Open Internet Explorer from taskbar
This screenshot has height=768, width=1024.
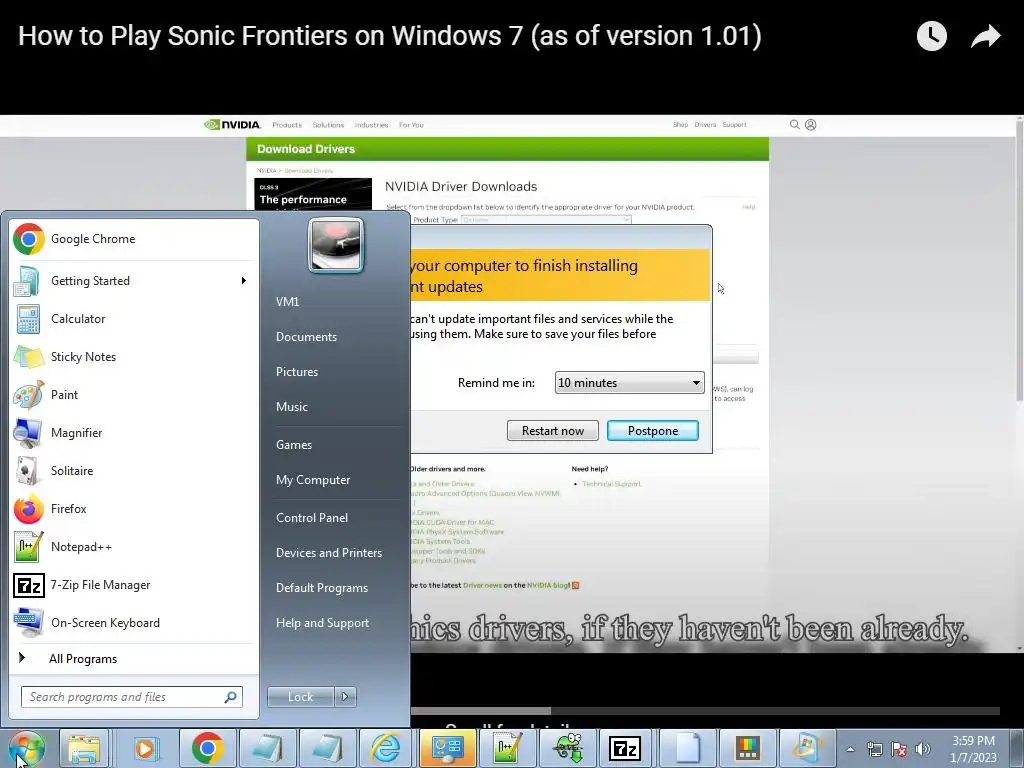click(386, 748)
